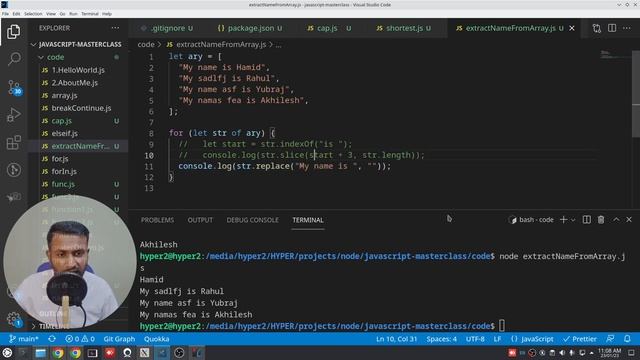Open the File menu
640x360 pixels.
(5, 14)
